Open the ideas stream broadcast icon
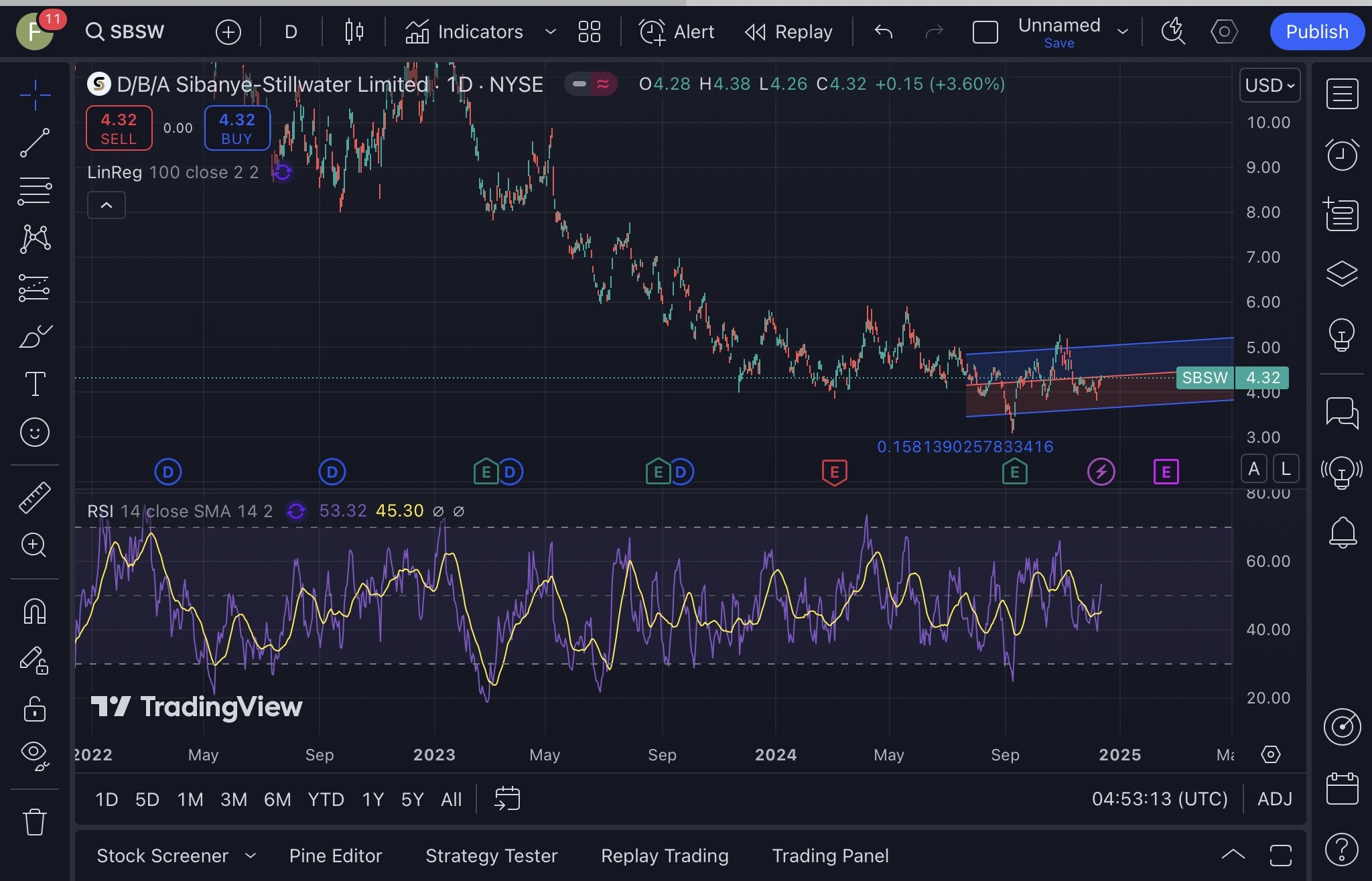1372x881 pixels. click(1342, 472)
